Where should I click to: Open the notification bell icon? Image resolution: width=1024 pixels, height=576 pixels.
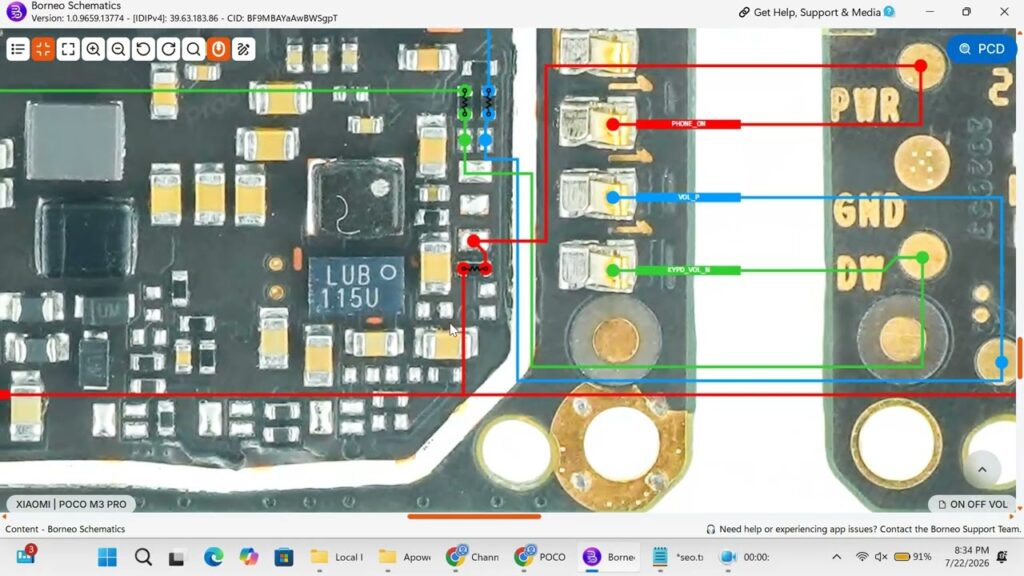(x=1002, y=556)
